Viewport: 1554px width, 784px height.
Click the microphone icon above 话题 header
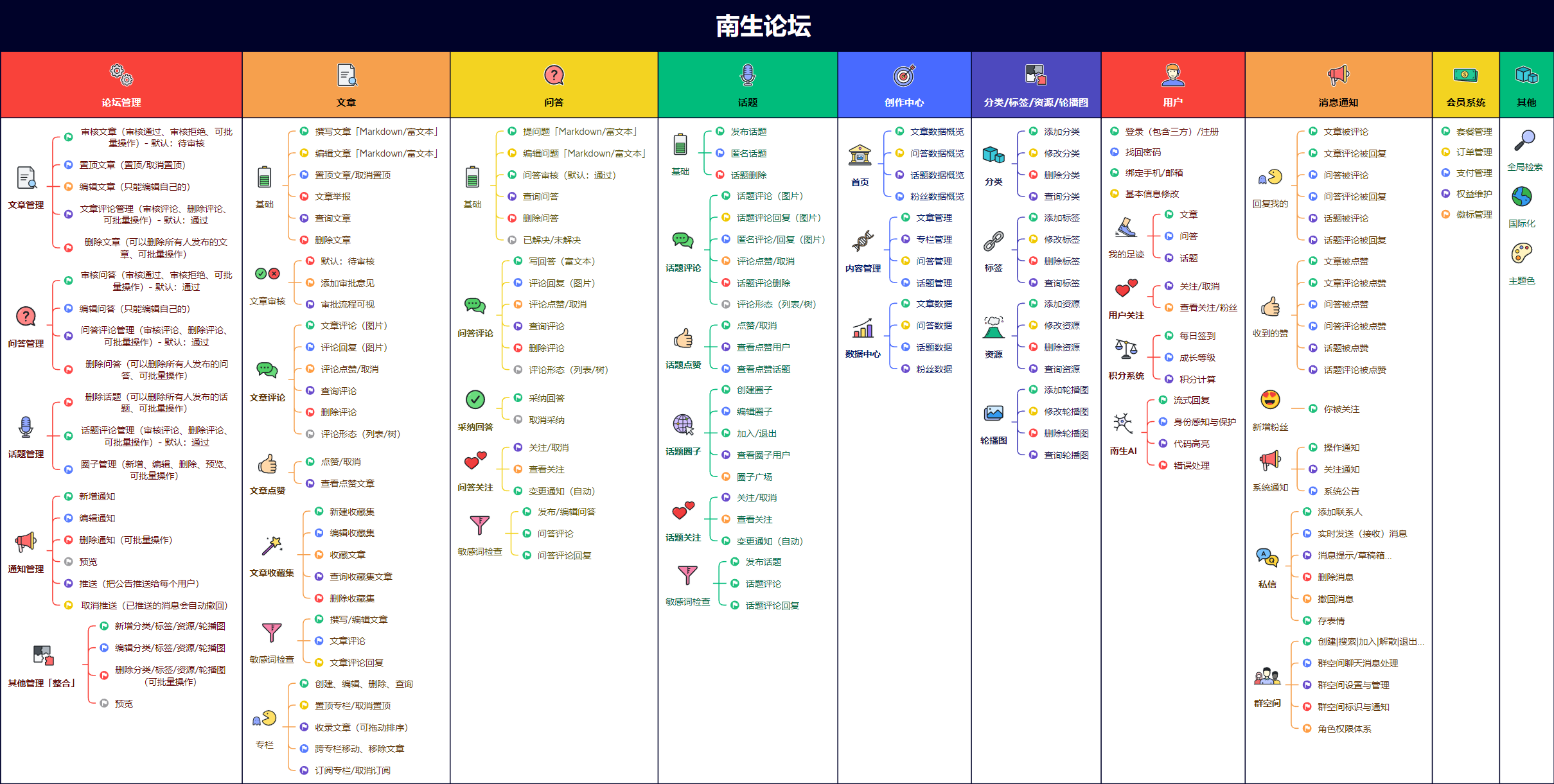click(x=747, y=75)
